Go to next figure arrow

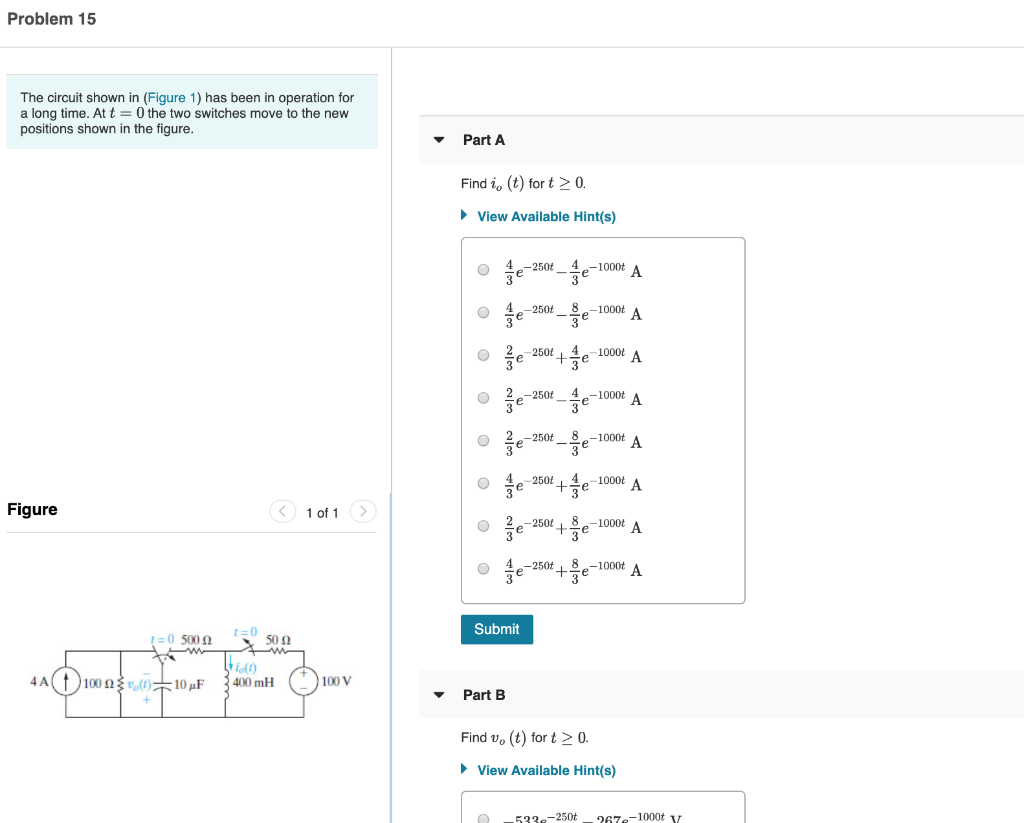click(x=363, y=511)
